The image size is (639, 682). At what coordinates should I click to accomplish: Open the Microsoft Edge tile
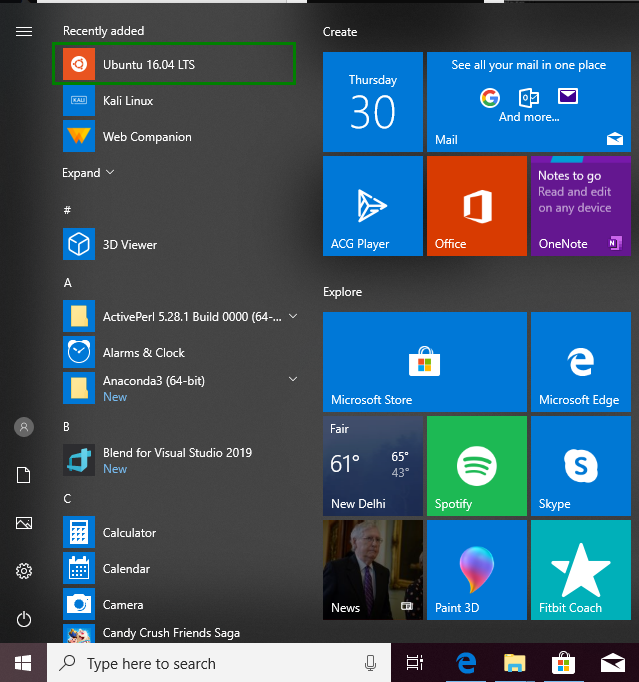tap(581, 362)
